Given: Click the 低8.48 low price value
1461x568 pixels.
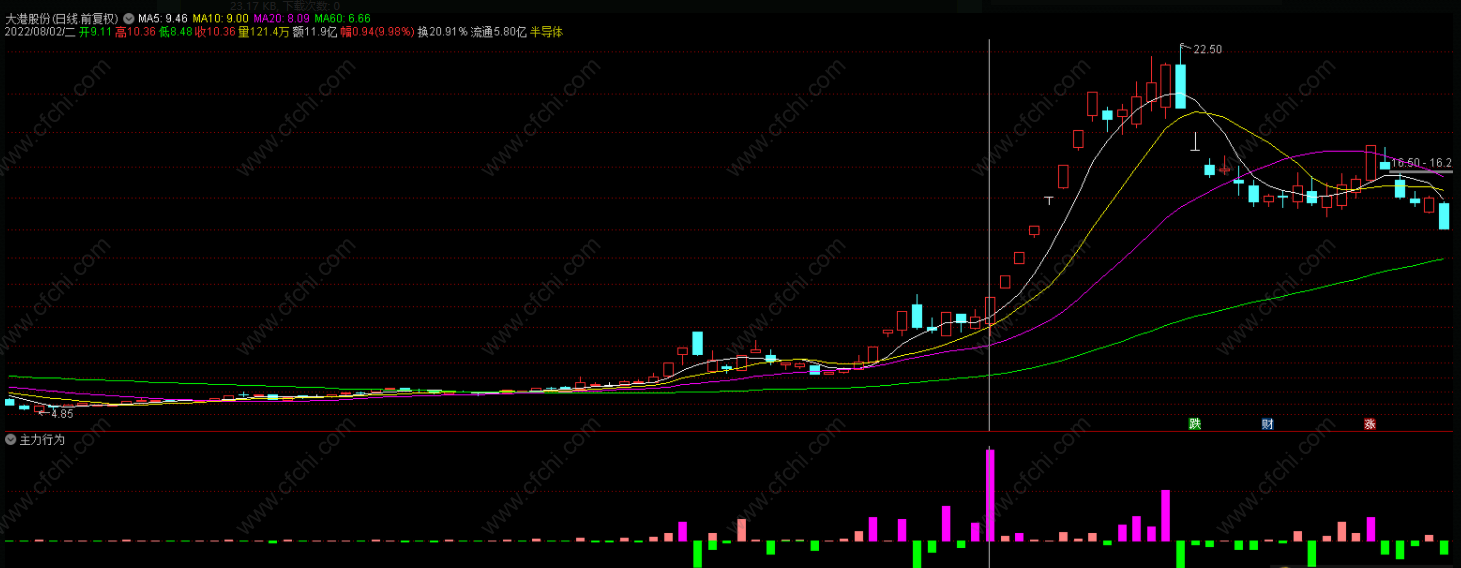Looking at the screenshot, I should [x=175, y=32].
